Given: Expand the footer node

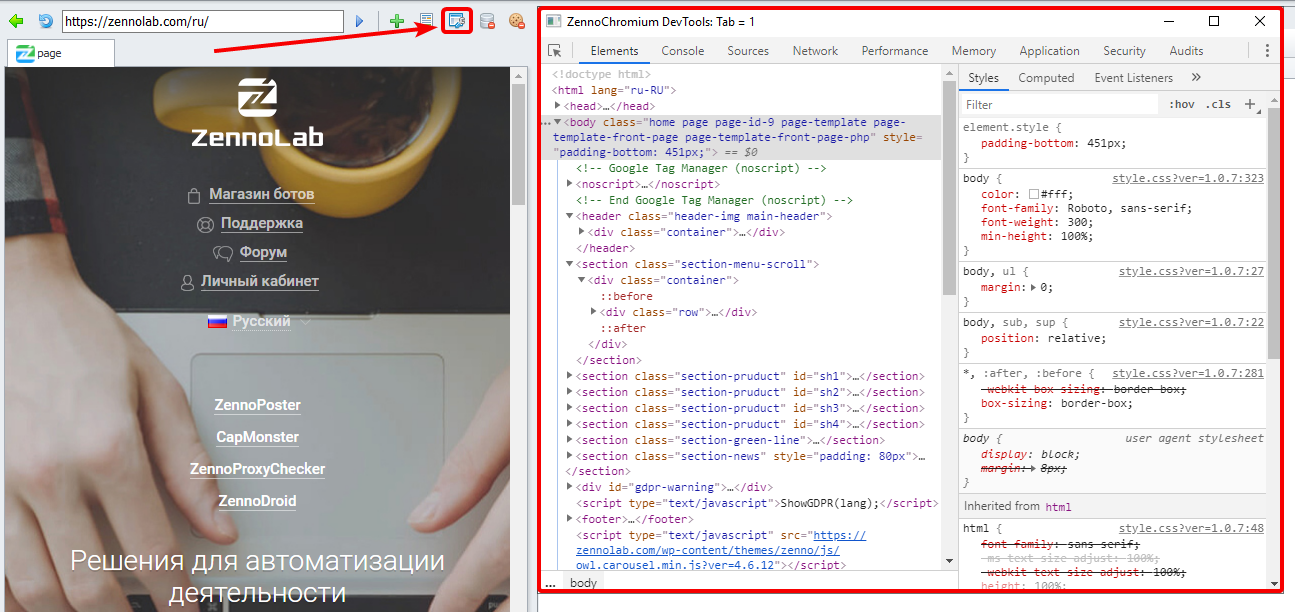Looking at the screenshot, I should [569, 520].
